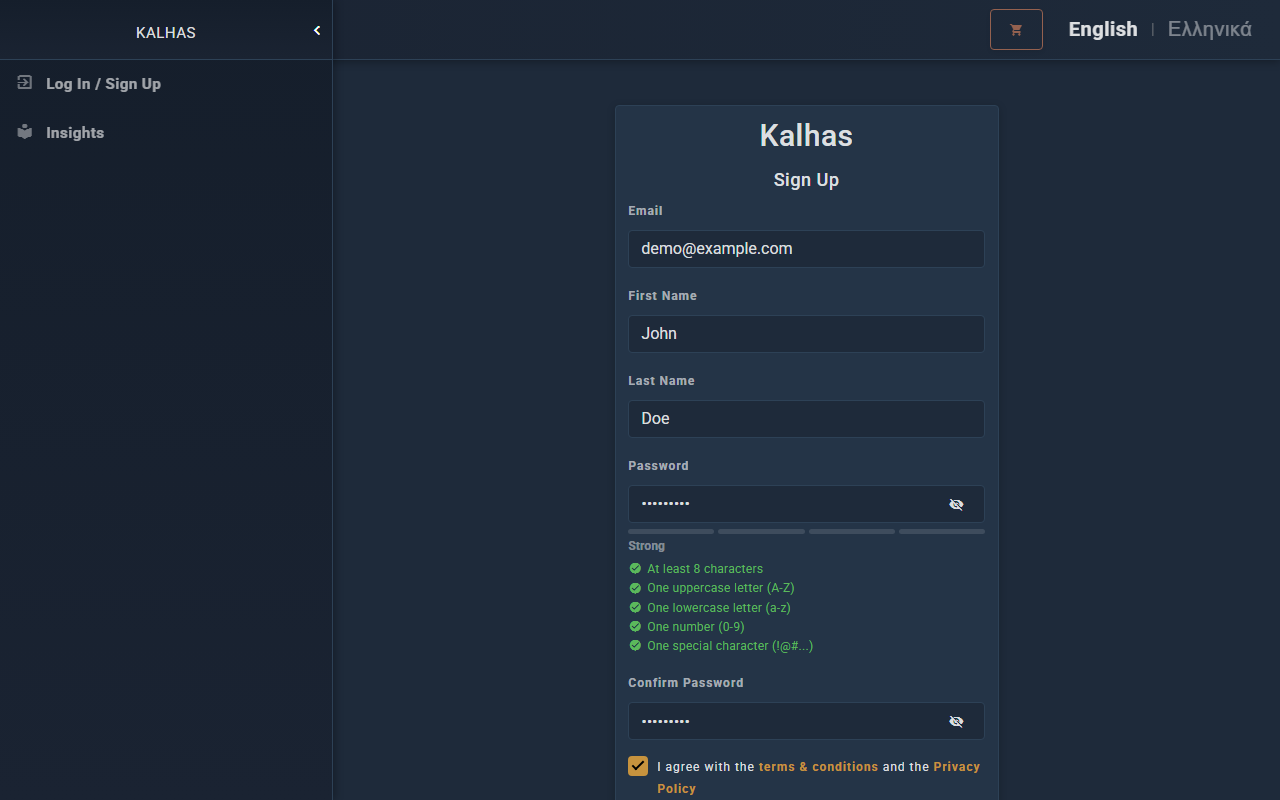Click check icon beside 'One uppercase letter'

pos(635,588)
